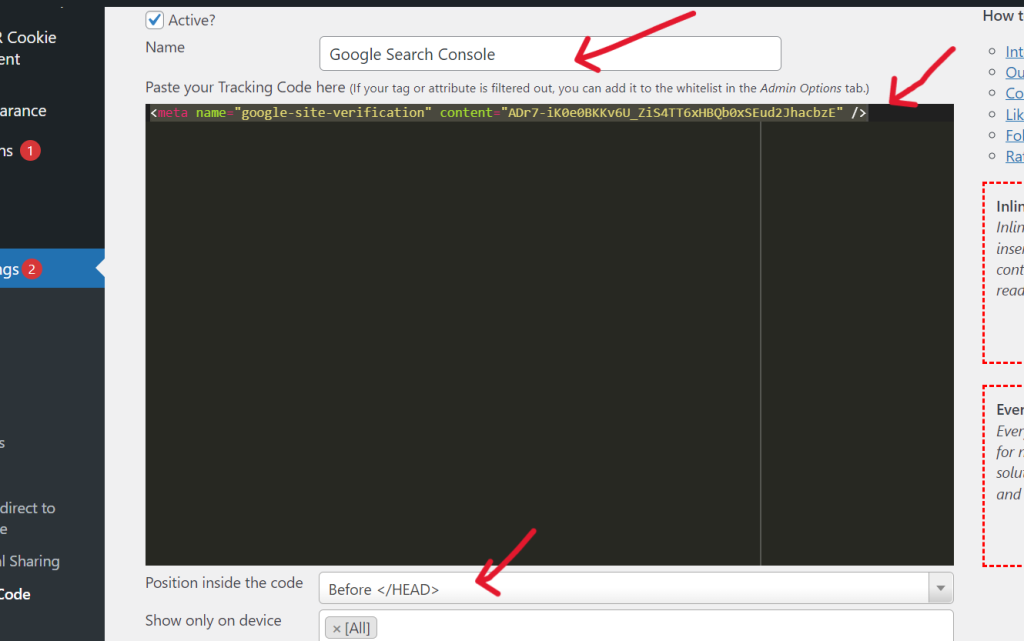Click the help link starting with 'Co'
The width and height of the screenshot is (1024, 641).
point(1014,93)
